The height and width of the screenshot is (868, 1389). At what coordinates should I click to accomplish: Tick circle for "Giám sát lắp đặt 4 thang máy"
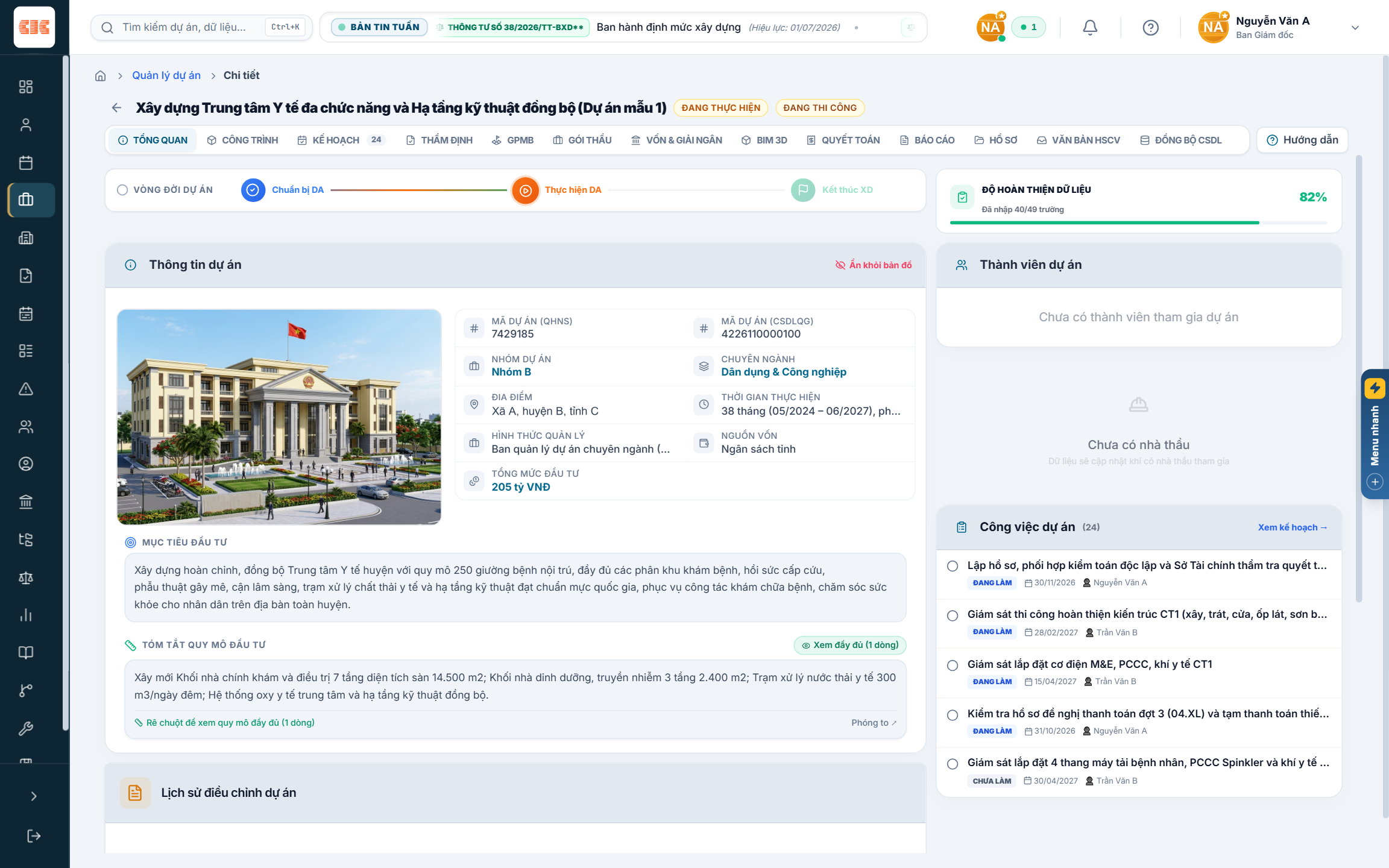953,764
